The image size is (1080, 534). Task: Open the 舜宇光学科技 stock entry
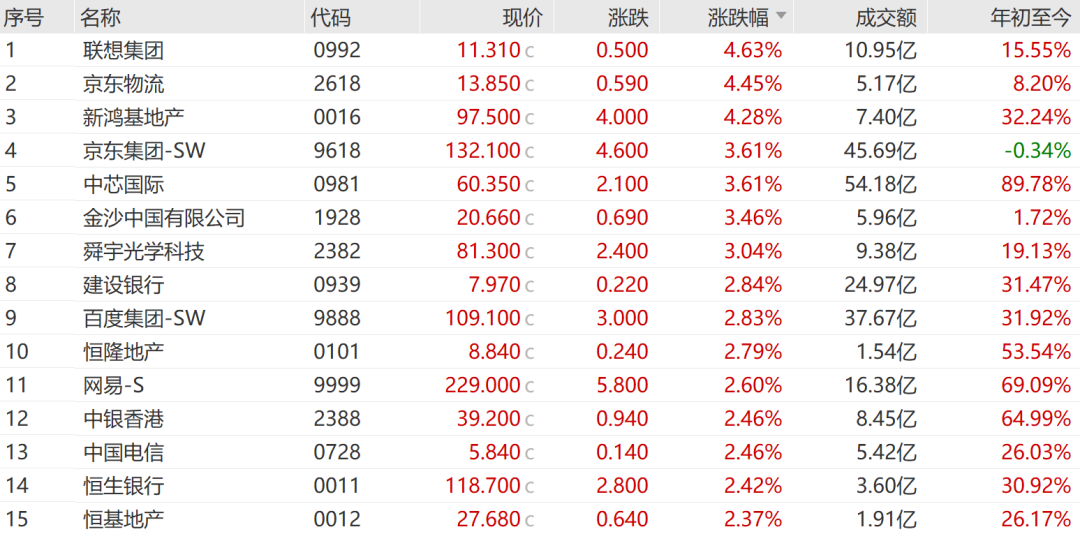tap(144, 251)
